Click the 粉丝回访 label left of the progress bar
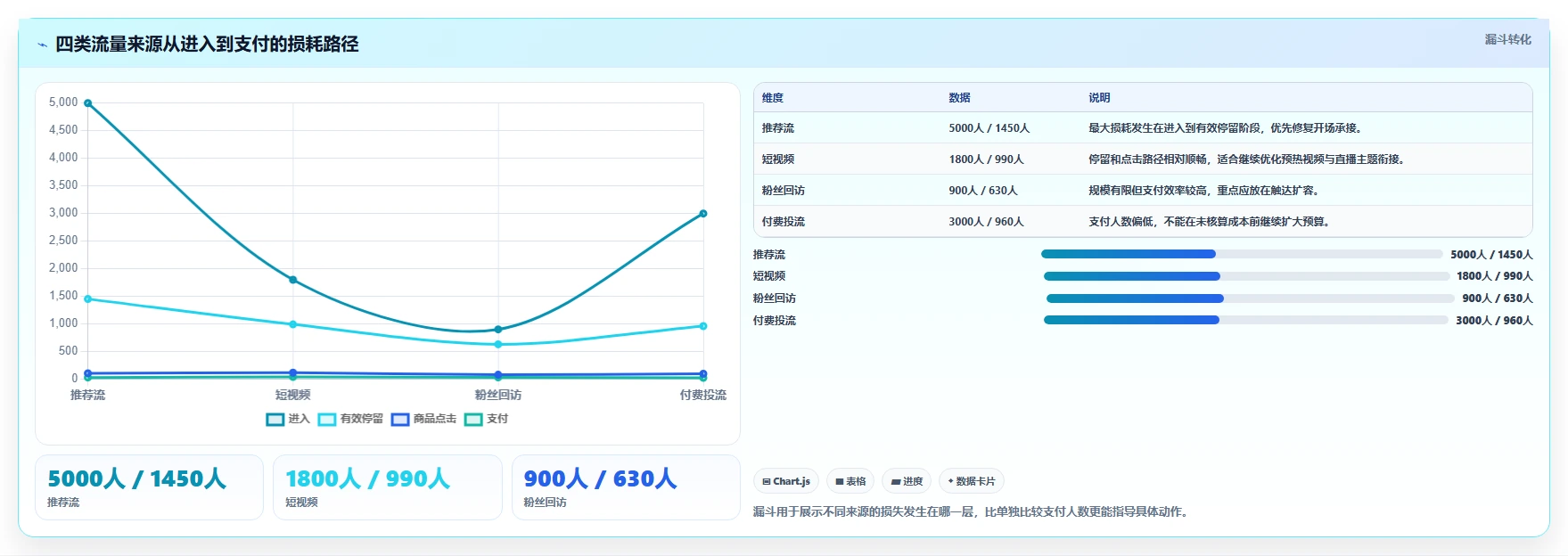Viewport: 1568px width, 556px height. [775, 298]
